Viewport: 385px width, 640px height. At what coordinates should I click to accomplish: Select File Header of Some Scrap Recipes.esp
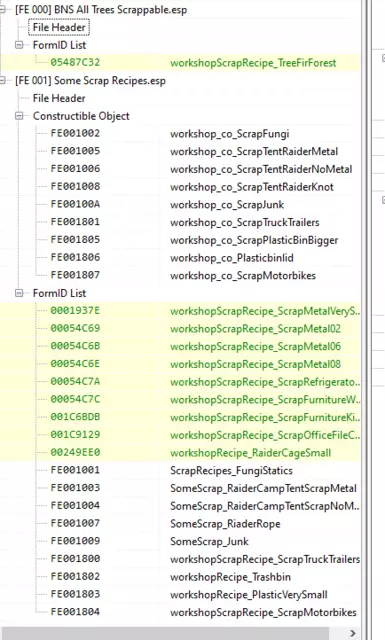point(59,98)
